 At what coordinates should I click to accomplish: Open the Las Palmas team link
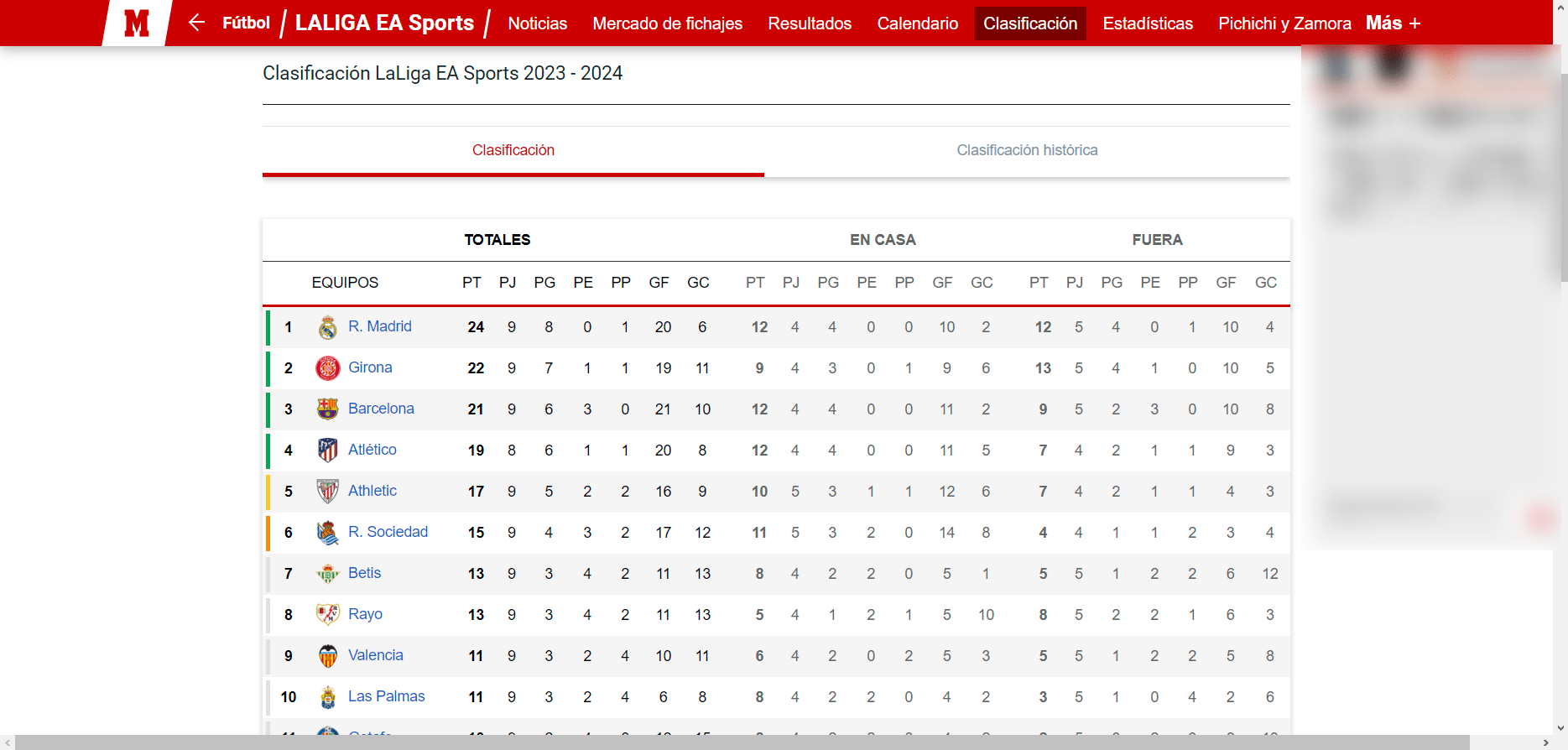(x=387, y=696)
